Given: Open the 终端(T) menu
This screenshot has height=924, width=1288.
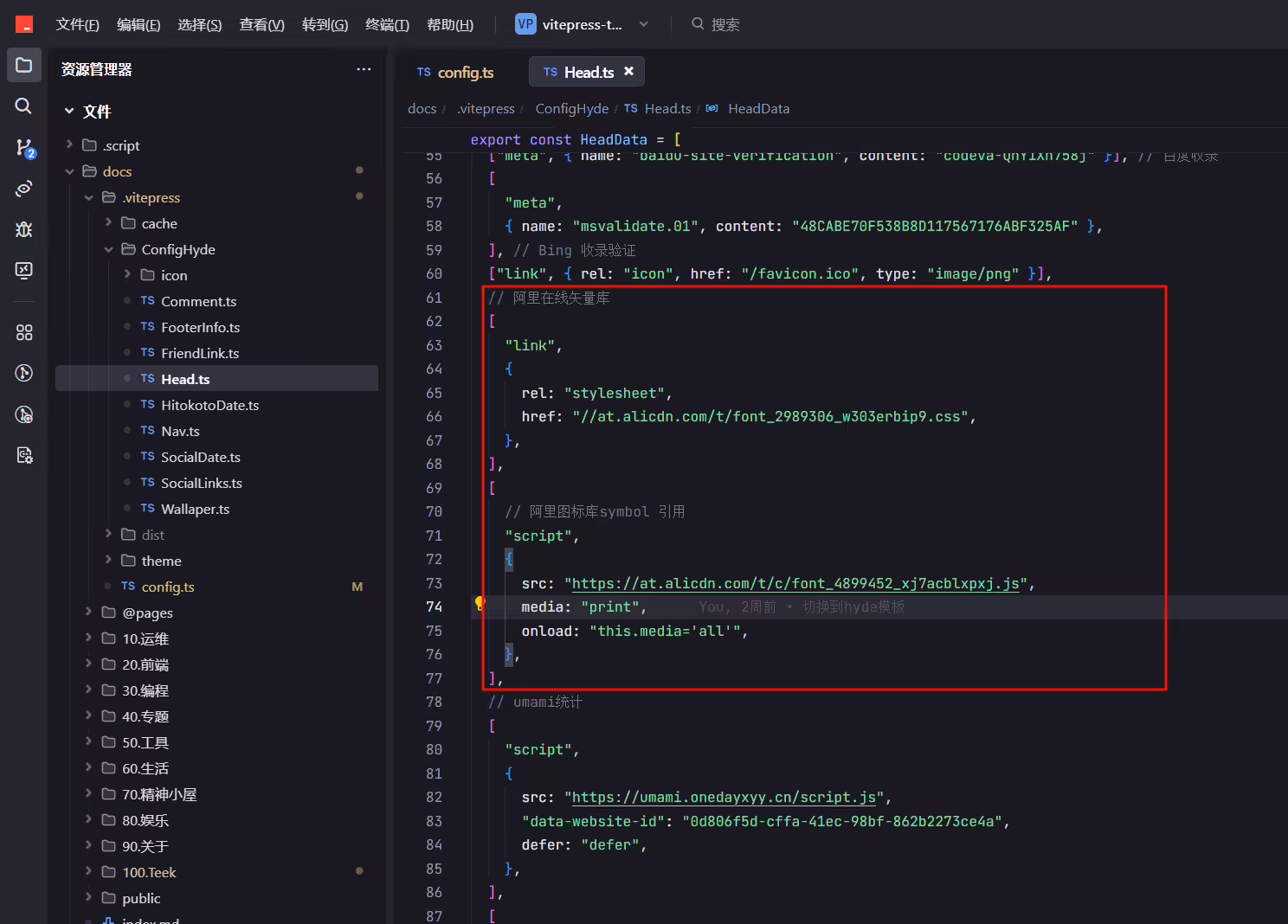Looking at the screenshot, I should 387,24.
